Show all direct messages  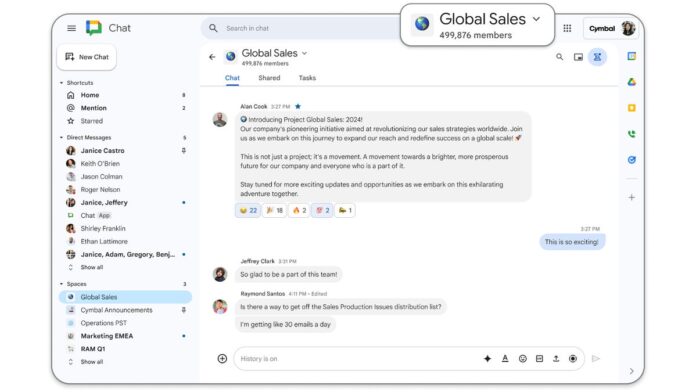coord(91,267)
